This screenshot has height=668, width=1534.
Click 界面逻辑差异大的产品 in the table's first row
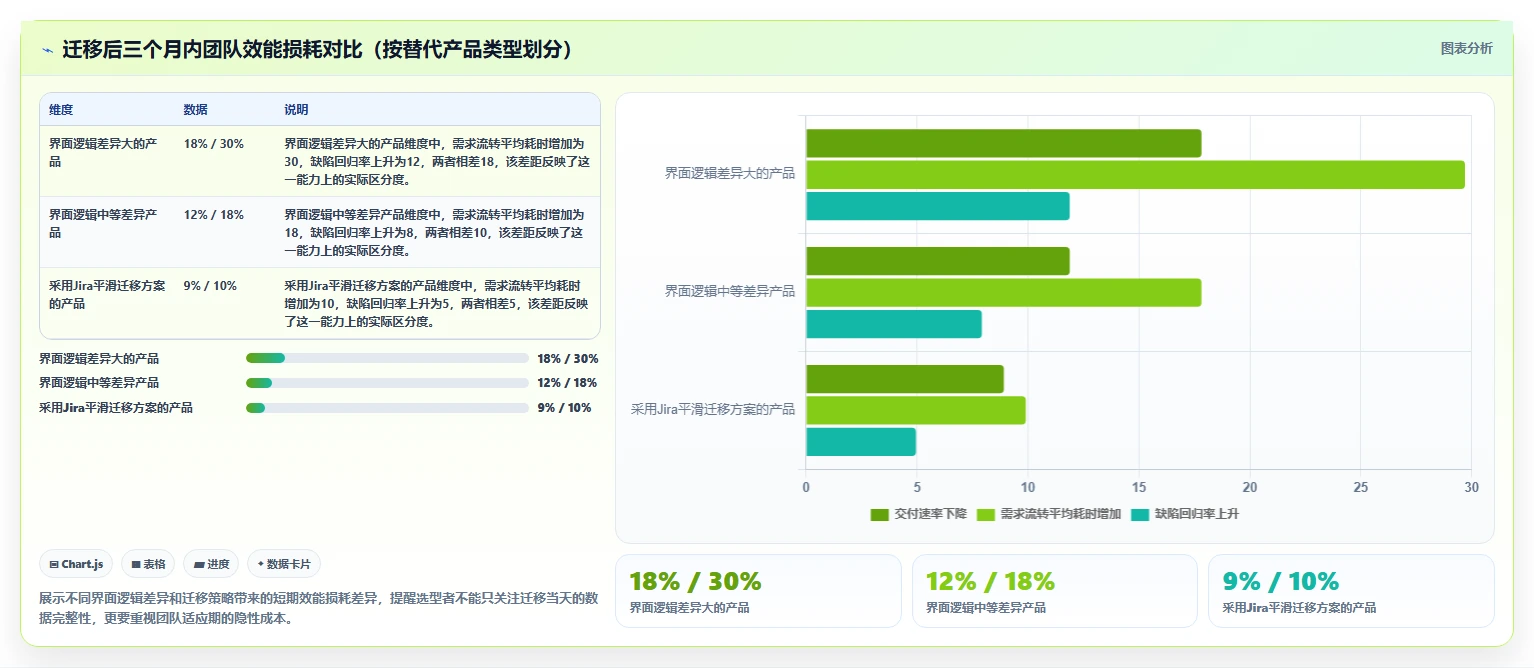(103, 152)
